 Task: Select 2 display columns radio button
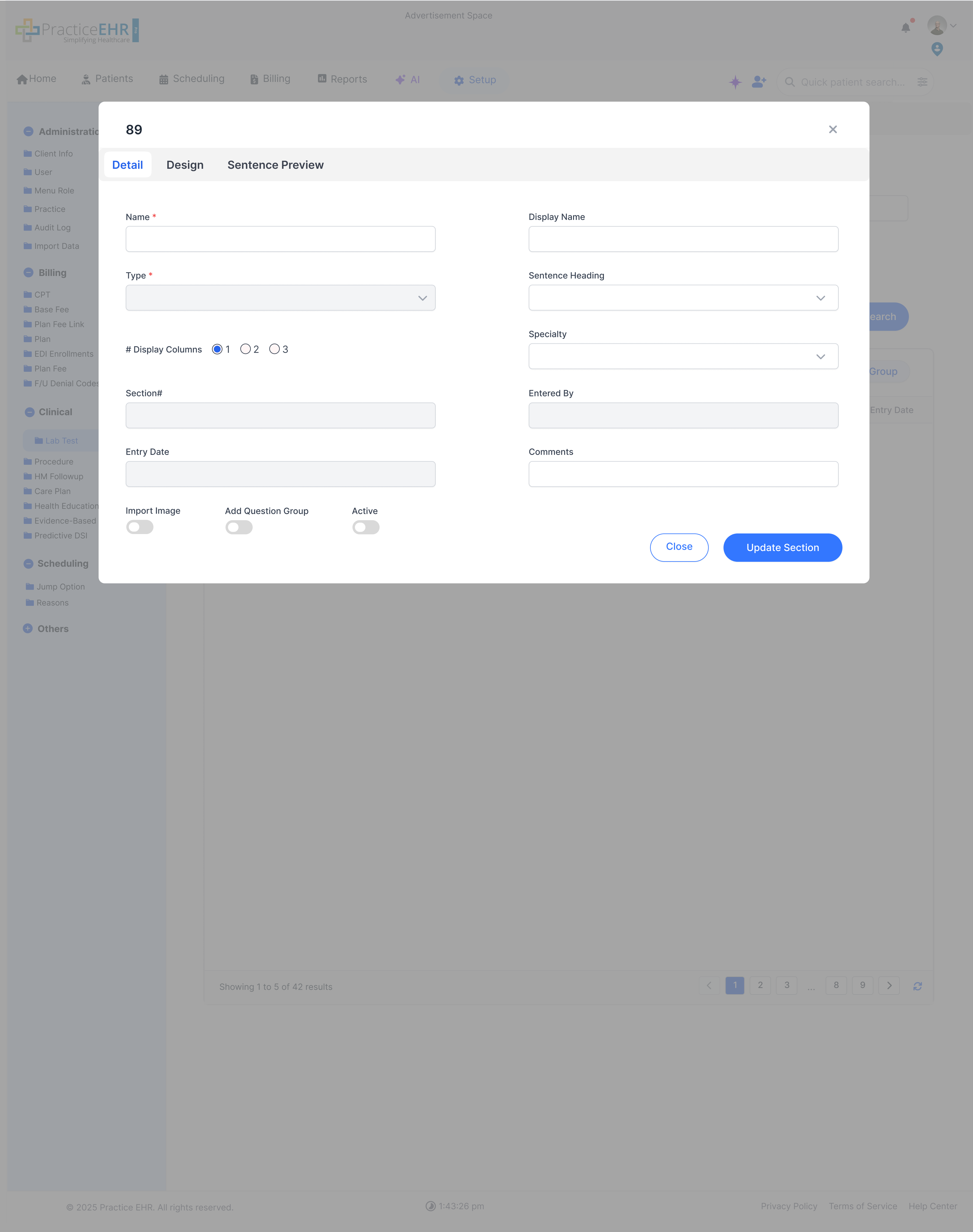point(246,349)
